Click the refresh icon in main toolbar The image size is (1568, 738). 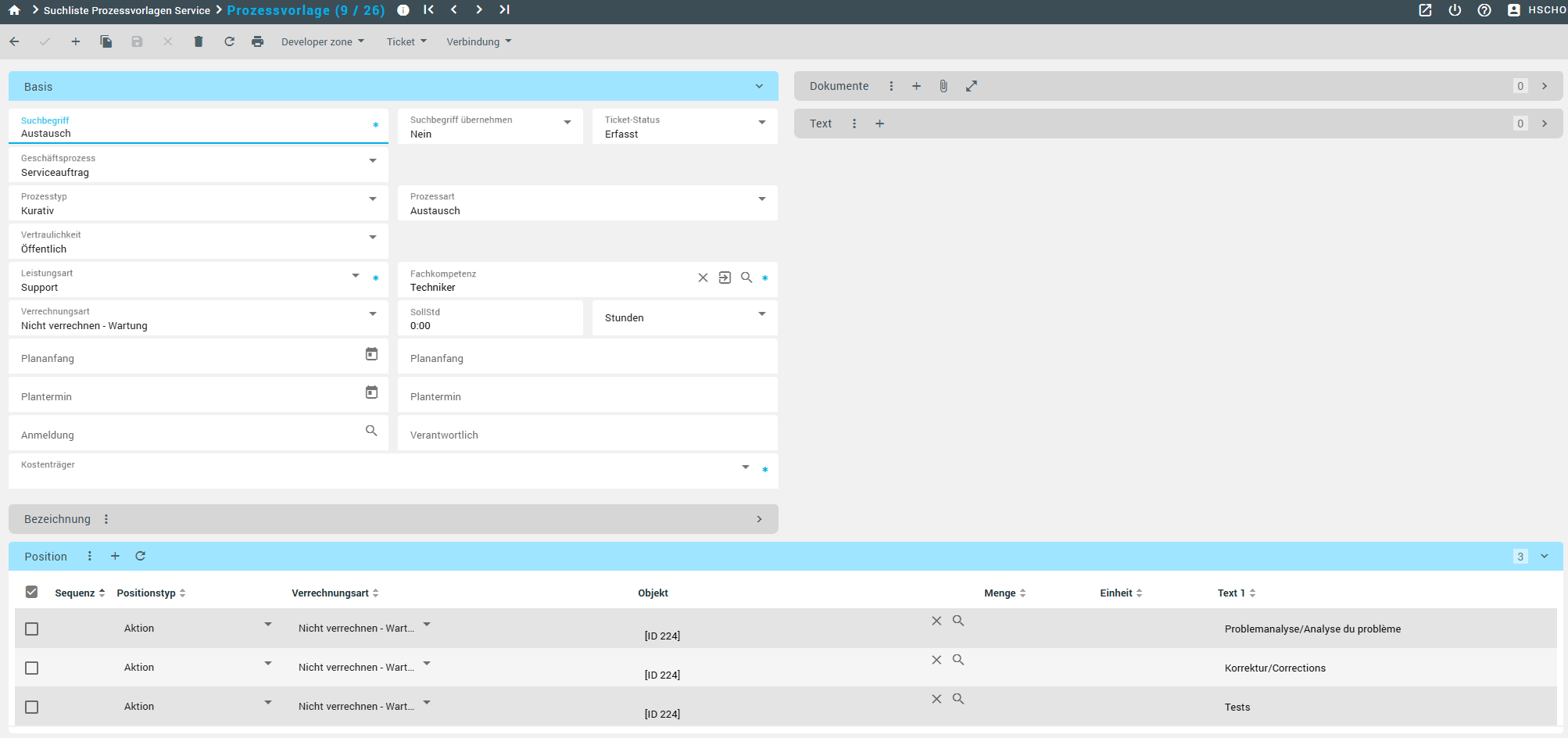[229, 41]
